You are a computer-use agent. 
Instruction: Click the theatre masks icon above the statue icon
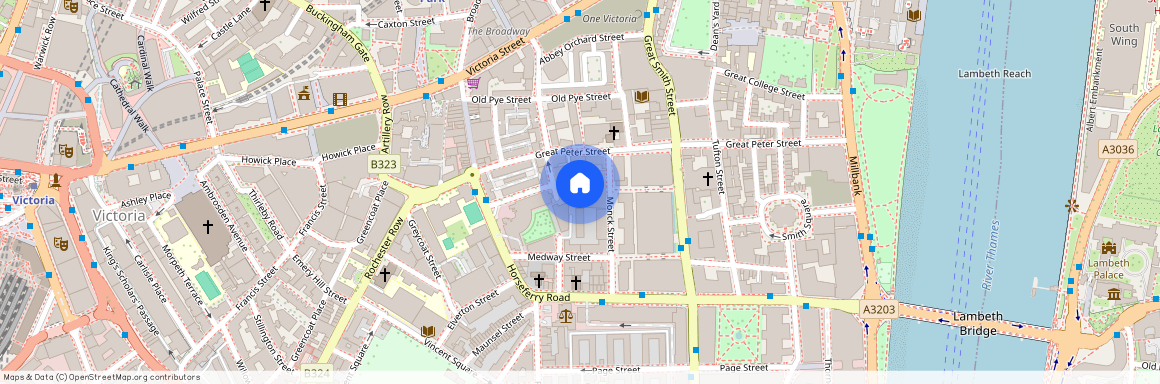(x=66, y=150)
